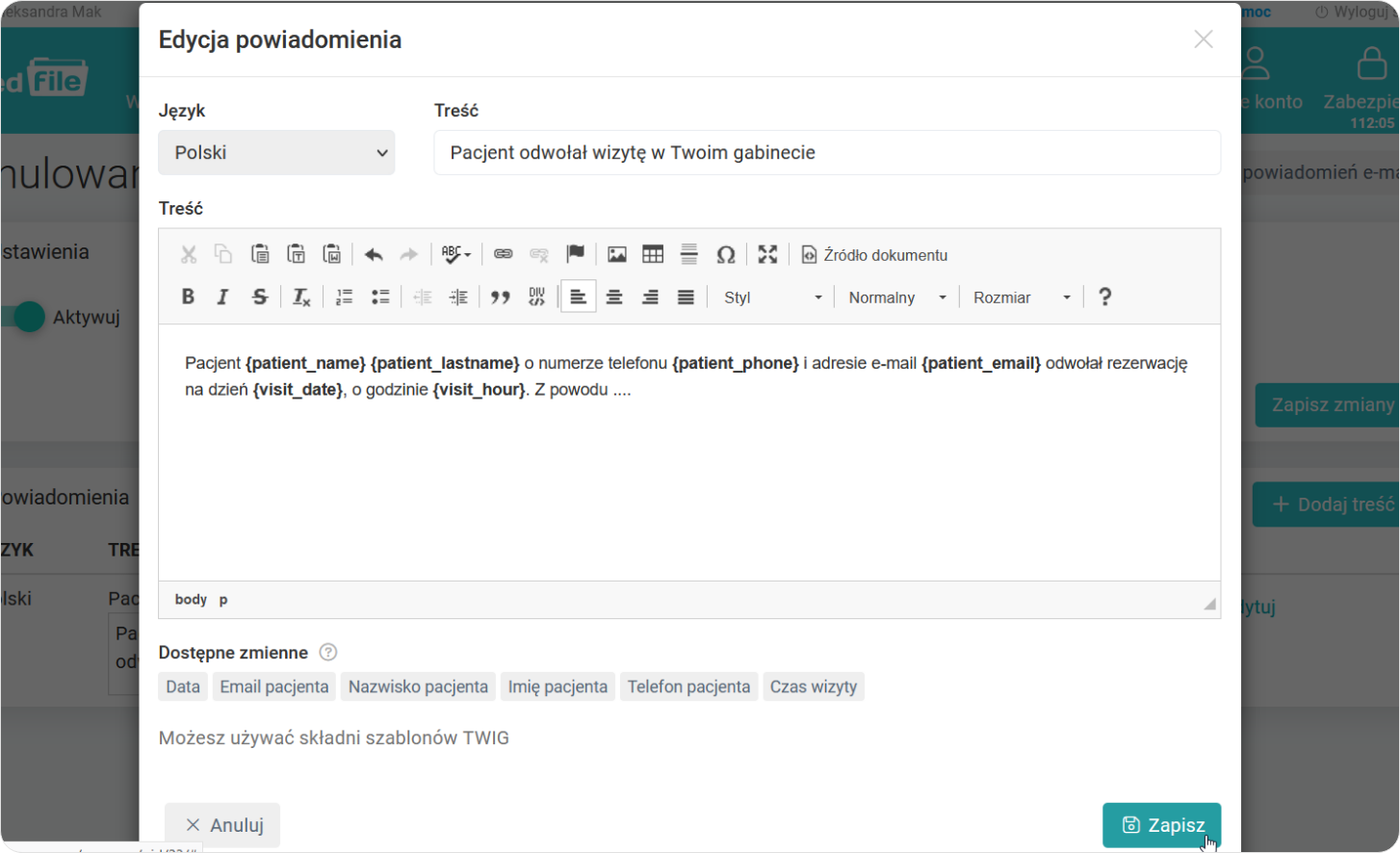This screenshot has height=853, width=1400.
Task: Click the Paste icon in editor toolbar
Action: (260, 254)
